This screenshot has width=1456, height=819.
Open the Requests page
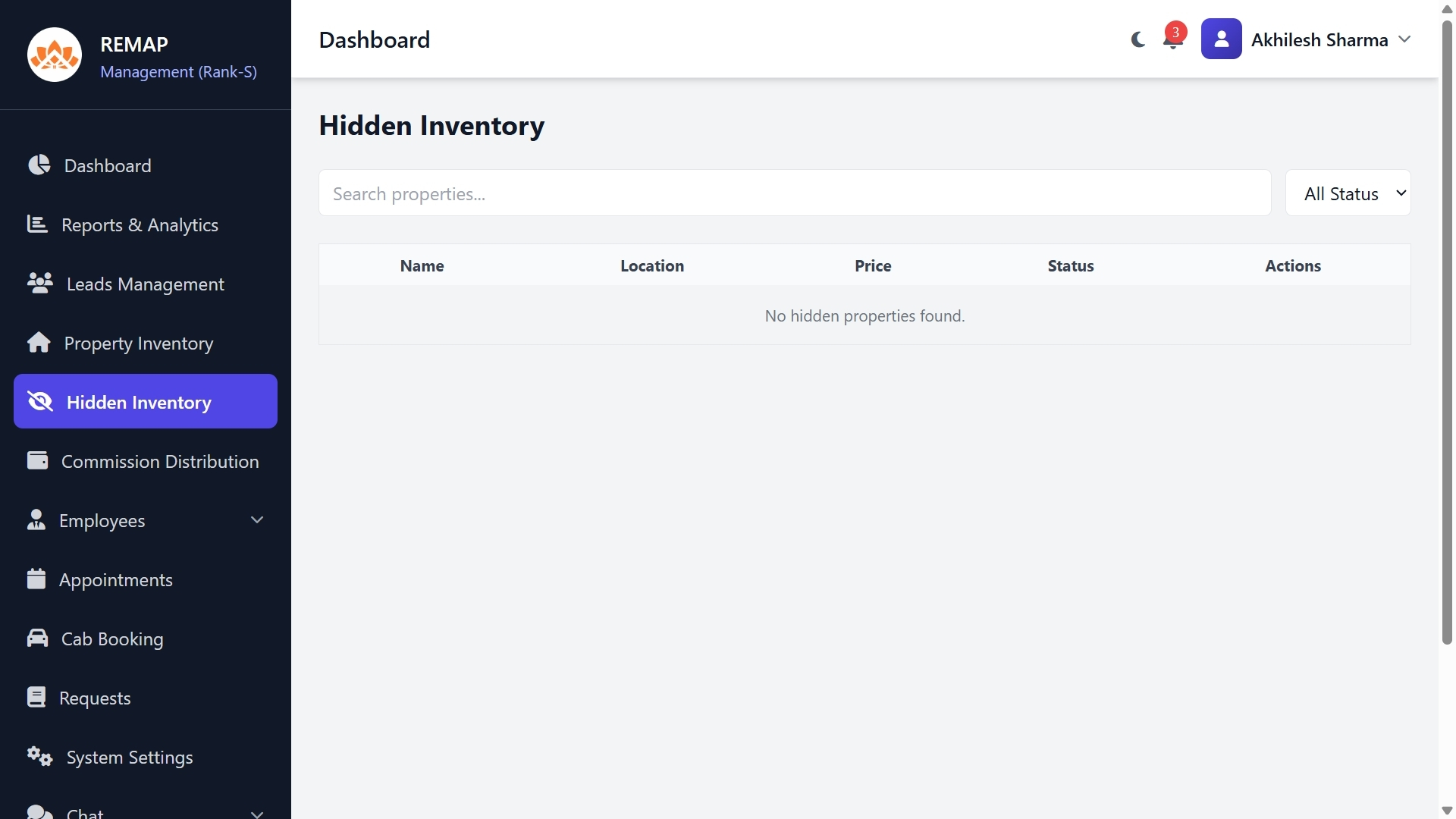pyautogui.click(x=95, y=697)
